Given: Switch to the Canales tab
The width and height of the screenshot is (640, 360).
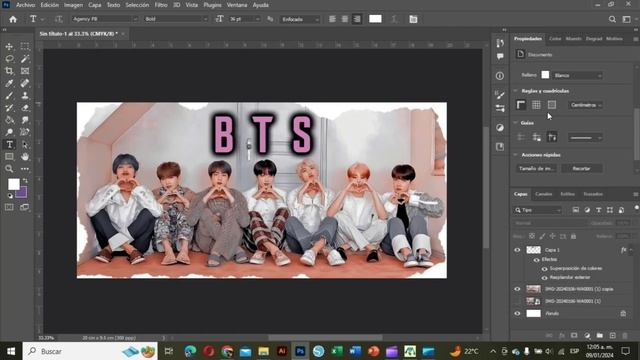Looking at the screenshot, I should point(543,194).
